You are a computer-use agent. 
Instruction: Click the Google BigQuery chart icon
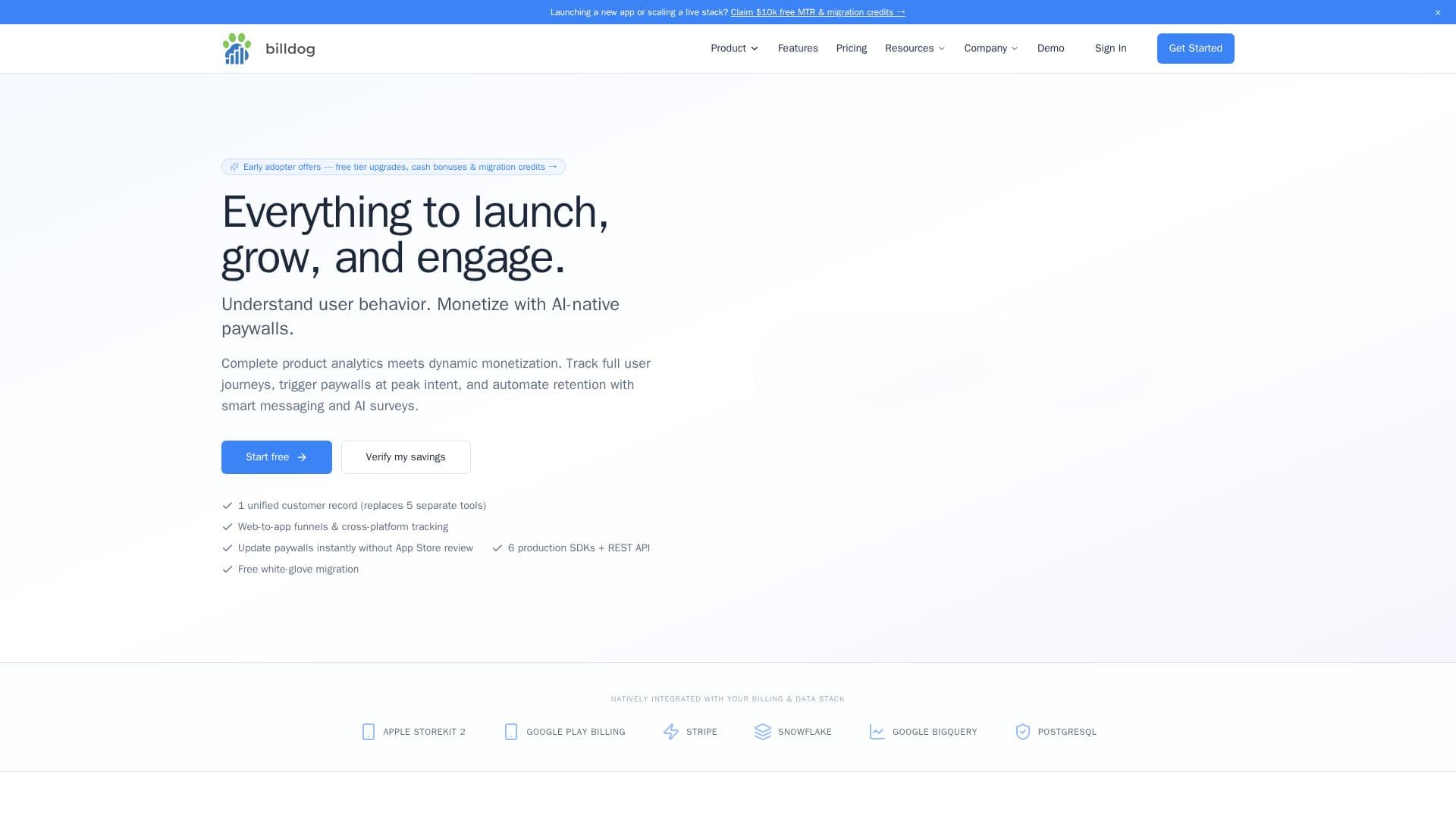[x=877, y=732]
